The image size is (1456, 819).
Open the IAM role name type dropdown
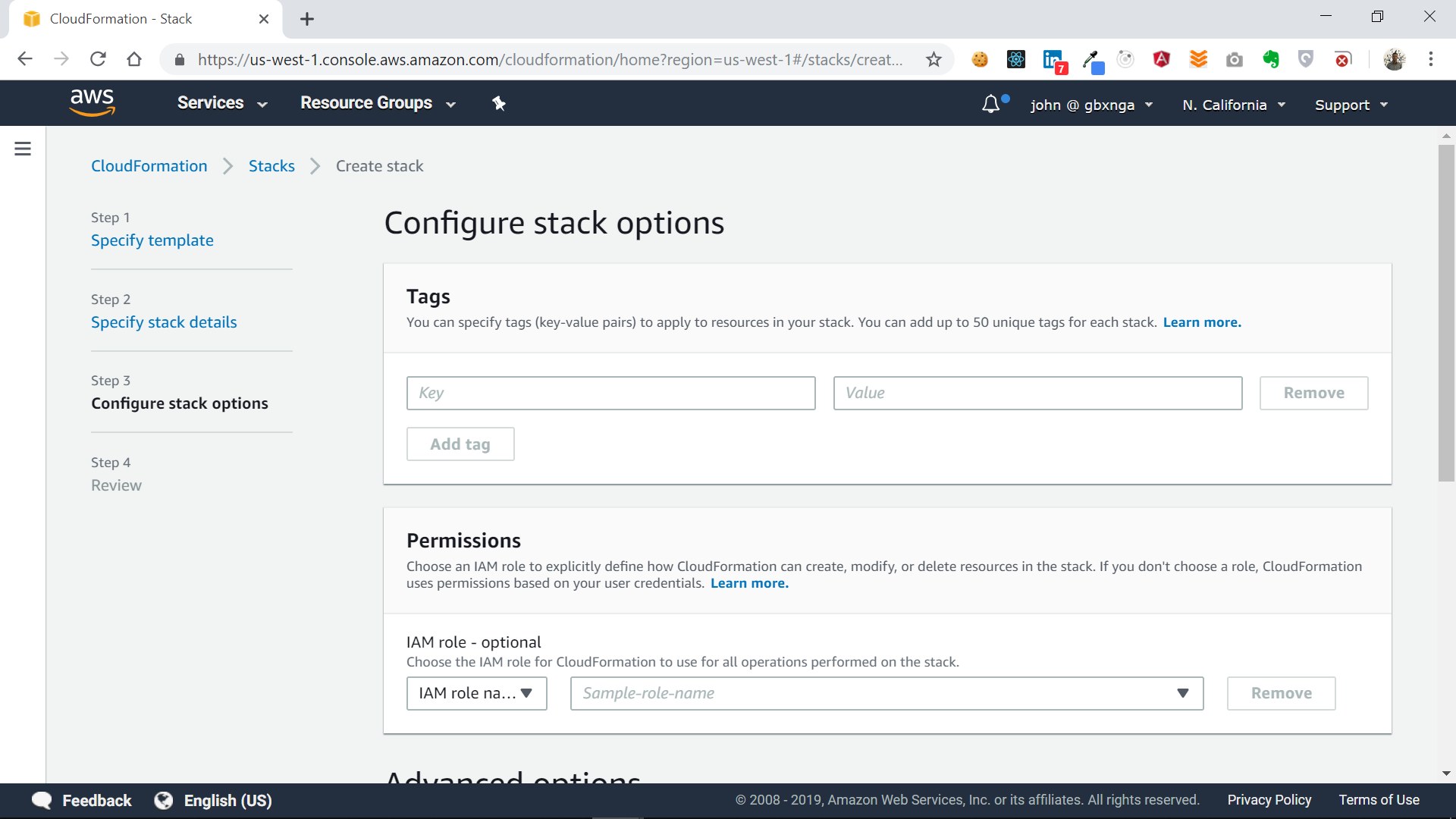tap(476, 693)
